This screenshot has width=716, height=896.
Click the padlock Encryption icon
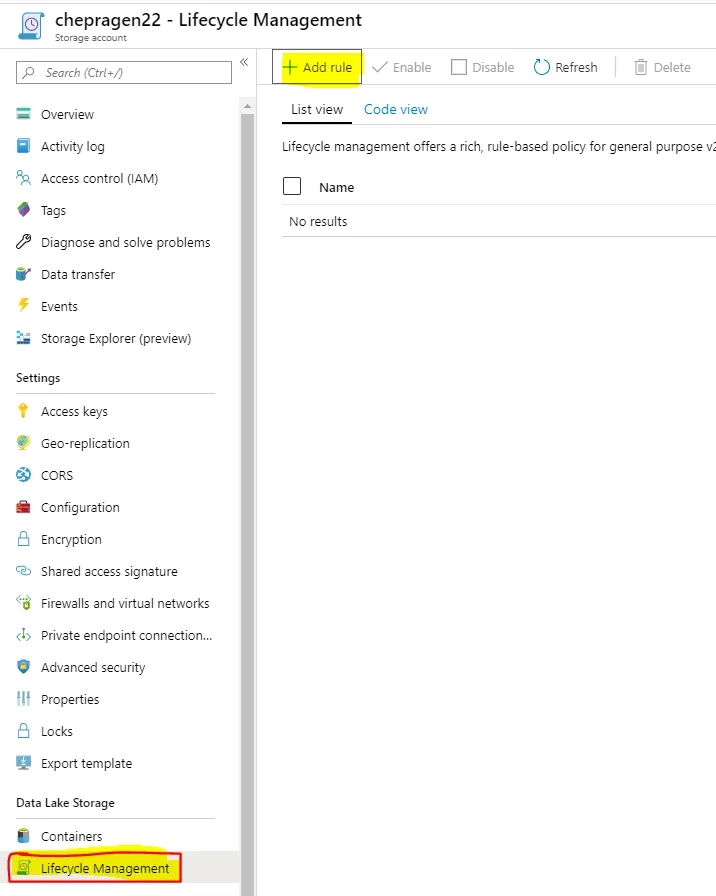point(23,538)
